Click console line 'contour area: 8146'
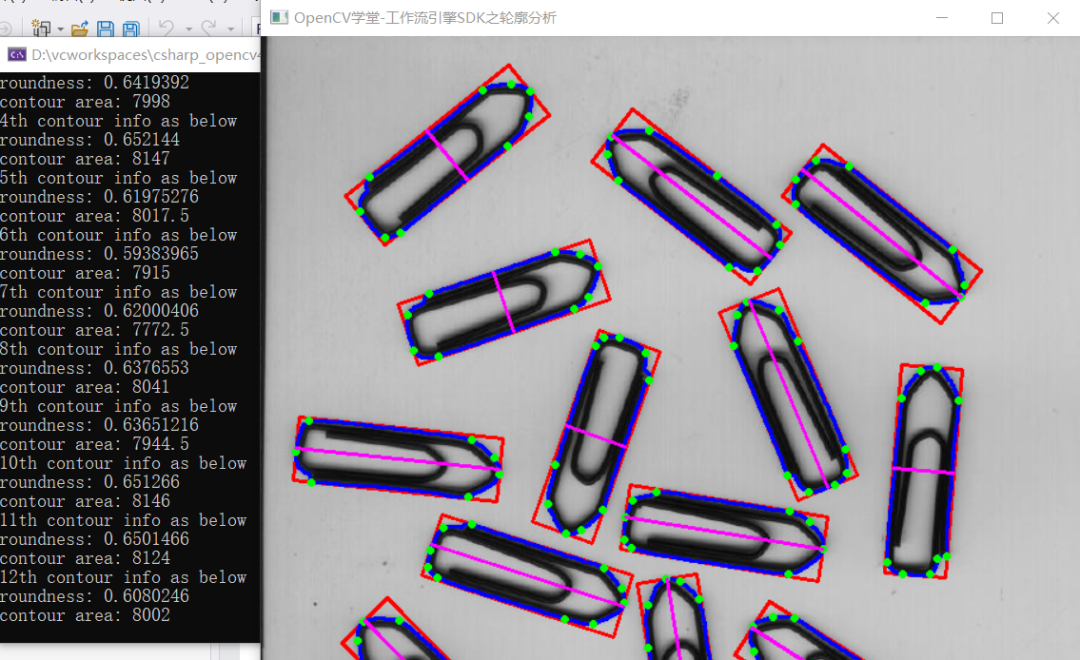 [x=85, y=502]
